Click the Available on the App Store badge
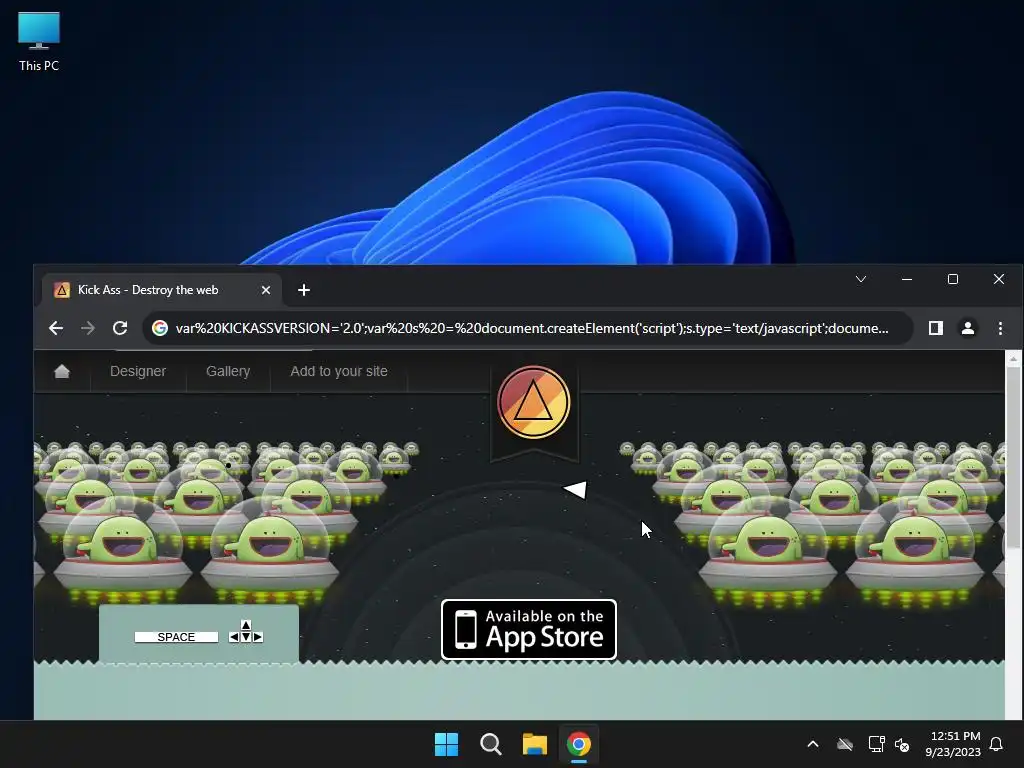Viewport: 1024px width, 768px height. point(529,630)
